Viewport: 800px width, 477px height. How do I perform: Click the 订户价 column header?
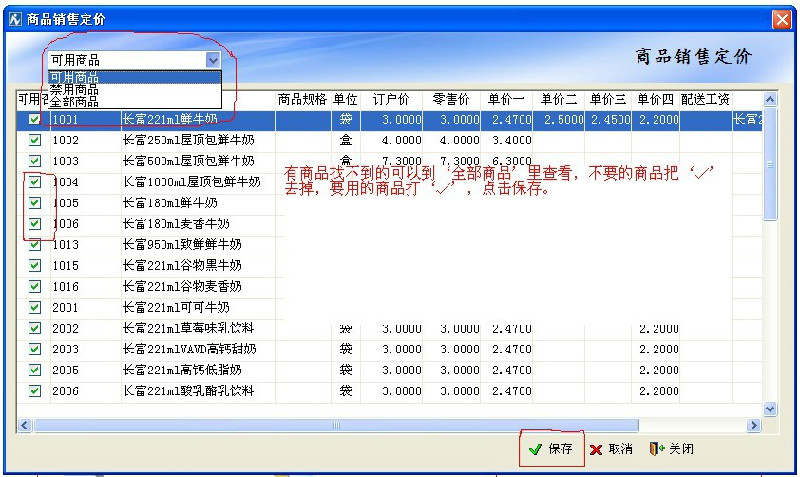coord(391,99)
